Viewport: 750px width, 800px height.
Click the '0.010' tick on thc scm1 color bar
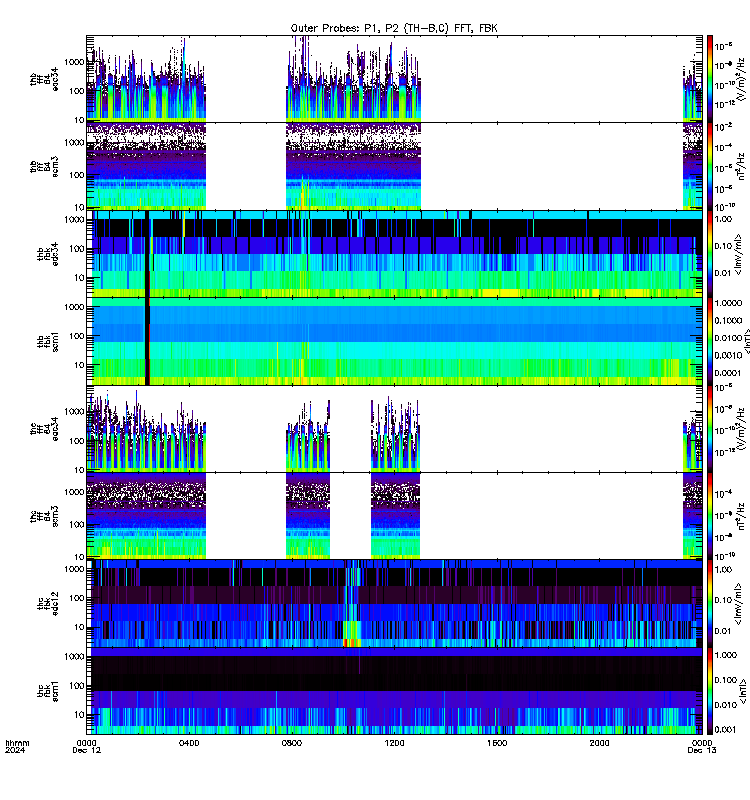(726, 705)
